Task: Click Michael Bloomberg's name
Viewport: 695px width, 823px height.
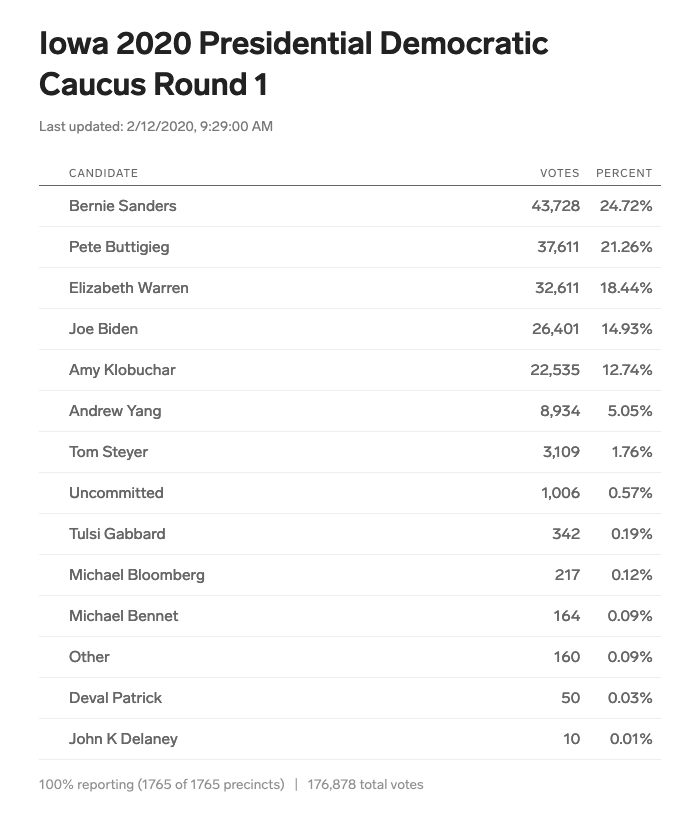Action: [136, 575]
